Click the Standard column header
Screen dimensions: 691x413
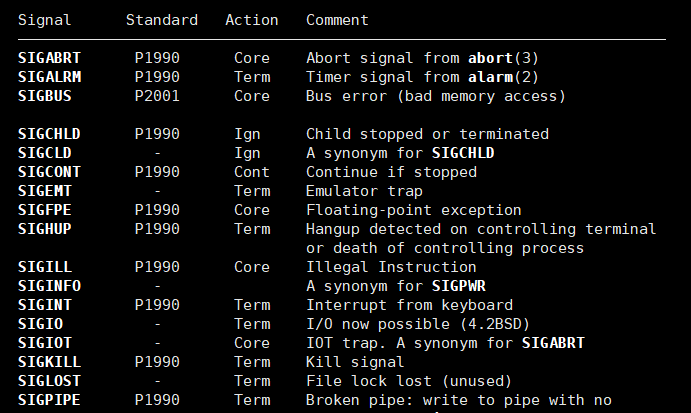point(162,20)
